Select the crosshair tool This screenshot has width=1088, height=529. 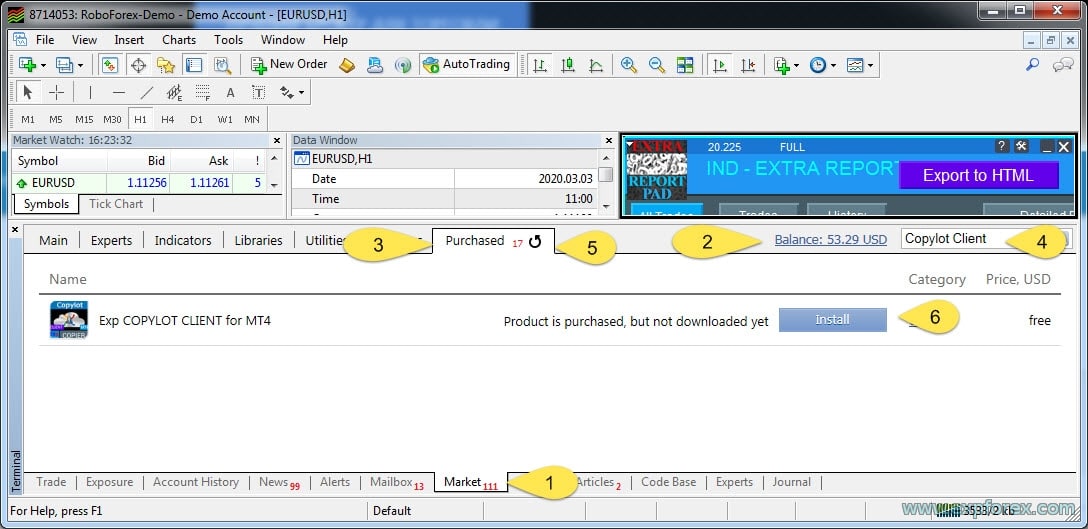56,92
